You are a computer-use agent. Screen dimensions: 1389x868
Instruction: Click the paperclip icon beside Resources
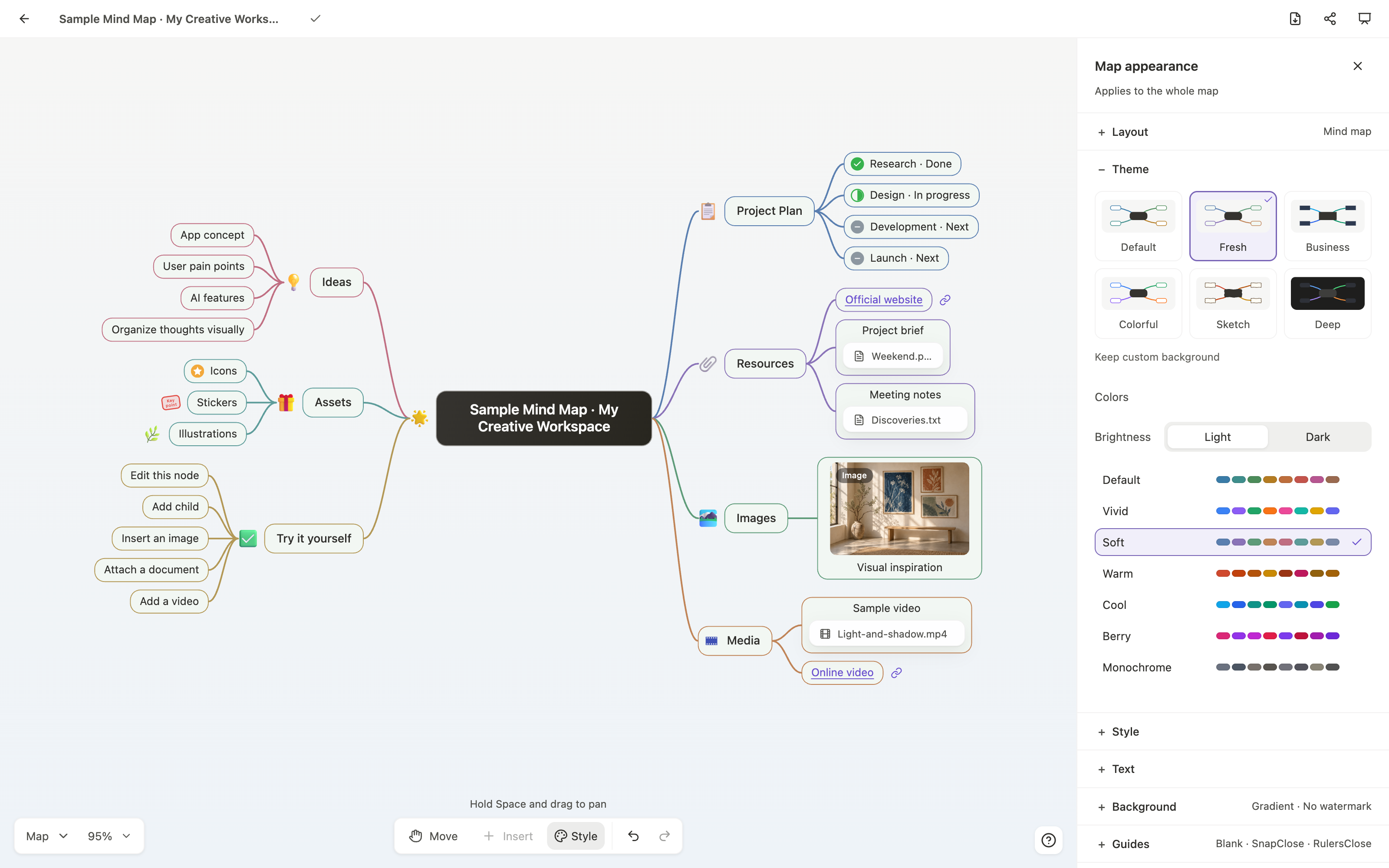[x=708, y=363]
